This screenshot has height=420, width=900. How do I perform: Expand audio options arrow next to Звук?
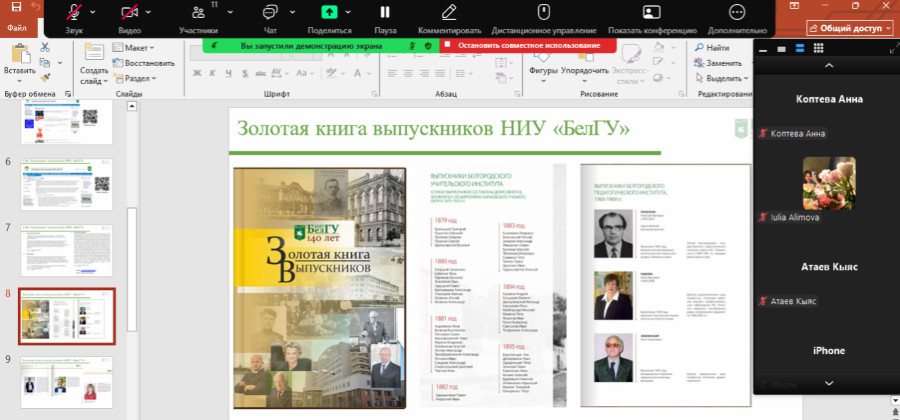tap(93, 12)
